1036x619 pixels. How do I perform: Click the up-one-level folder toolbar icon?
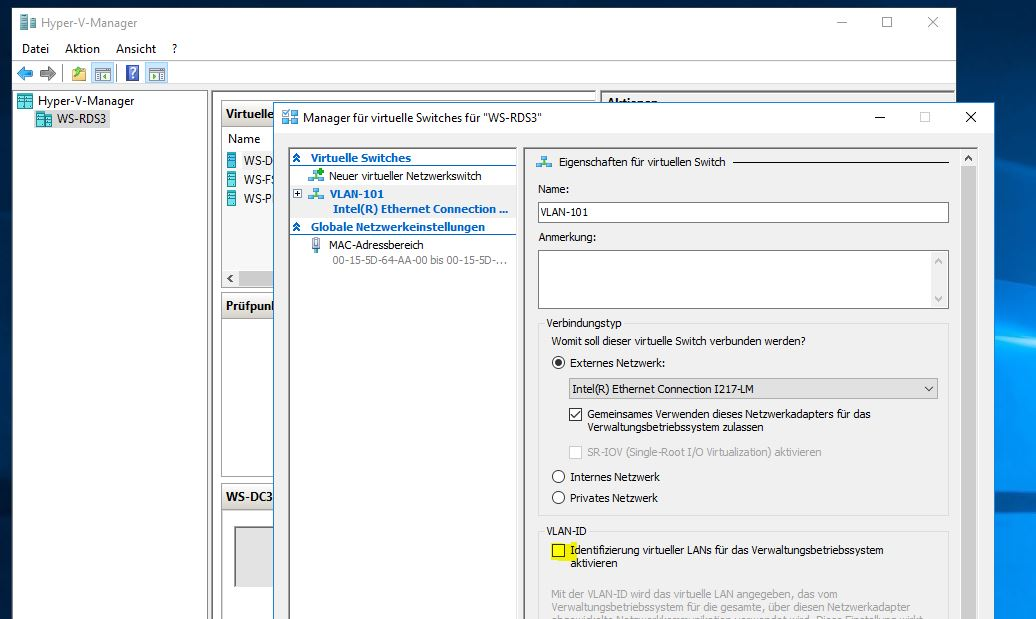(x=79, y=73)
